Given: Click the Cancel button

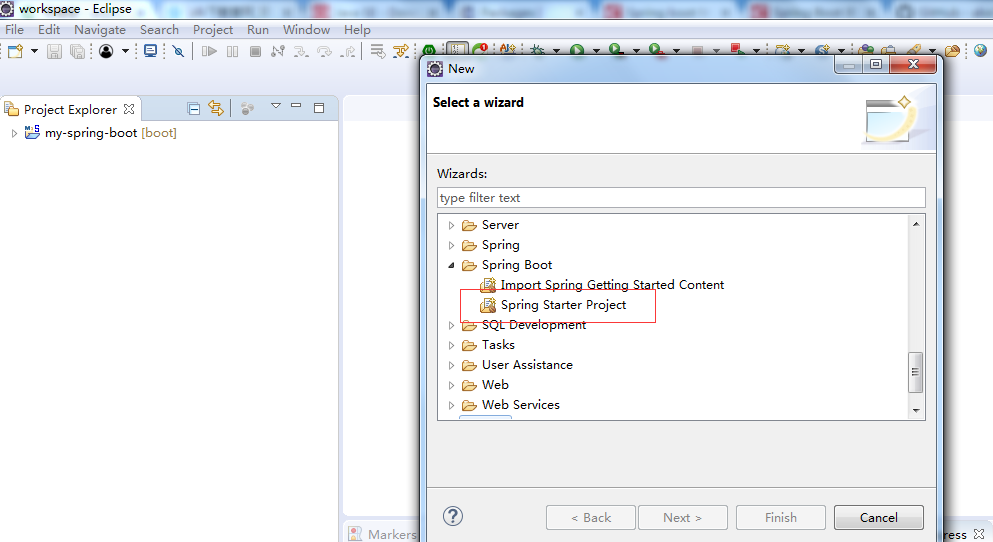Looking at the screenshot, I should 878,518.
